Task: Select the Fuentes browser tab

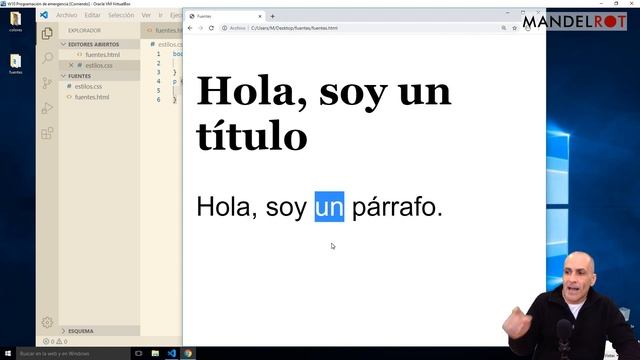Action: click(225, 16)
